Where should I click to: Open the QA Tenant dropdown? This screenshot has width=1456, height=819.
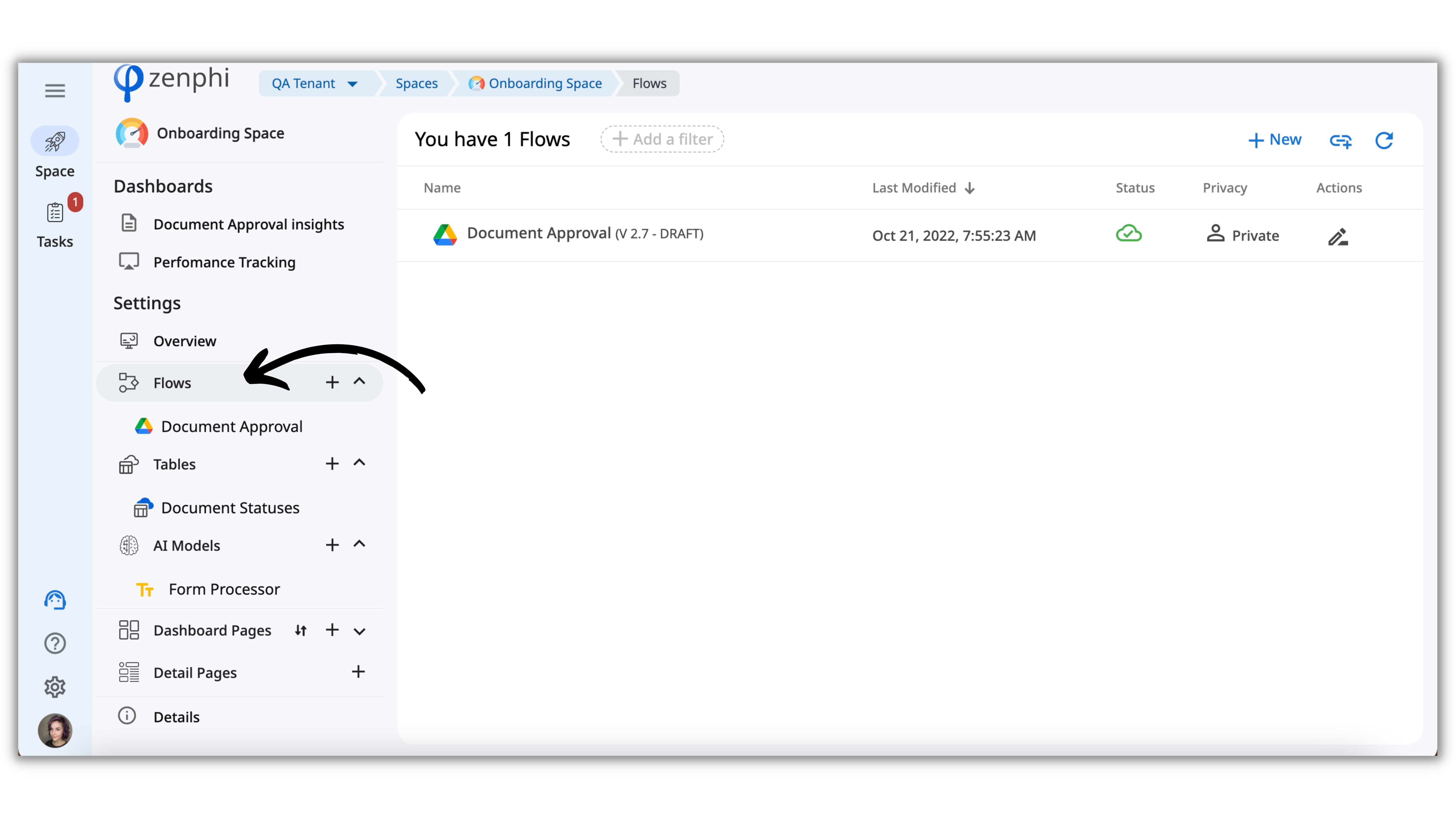point(315,84)
